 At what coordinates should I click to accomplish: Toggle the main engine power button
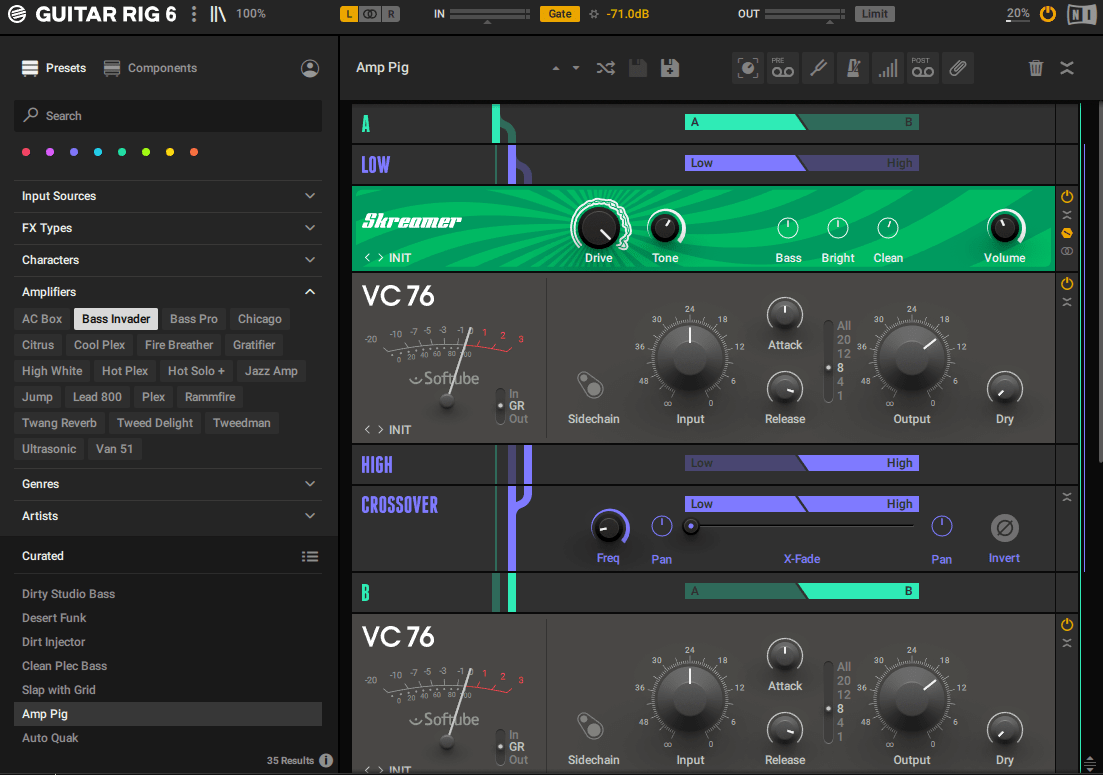(x=1048, y=14)
